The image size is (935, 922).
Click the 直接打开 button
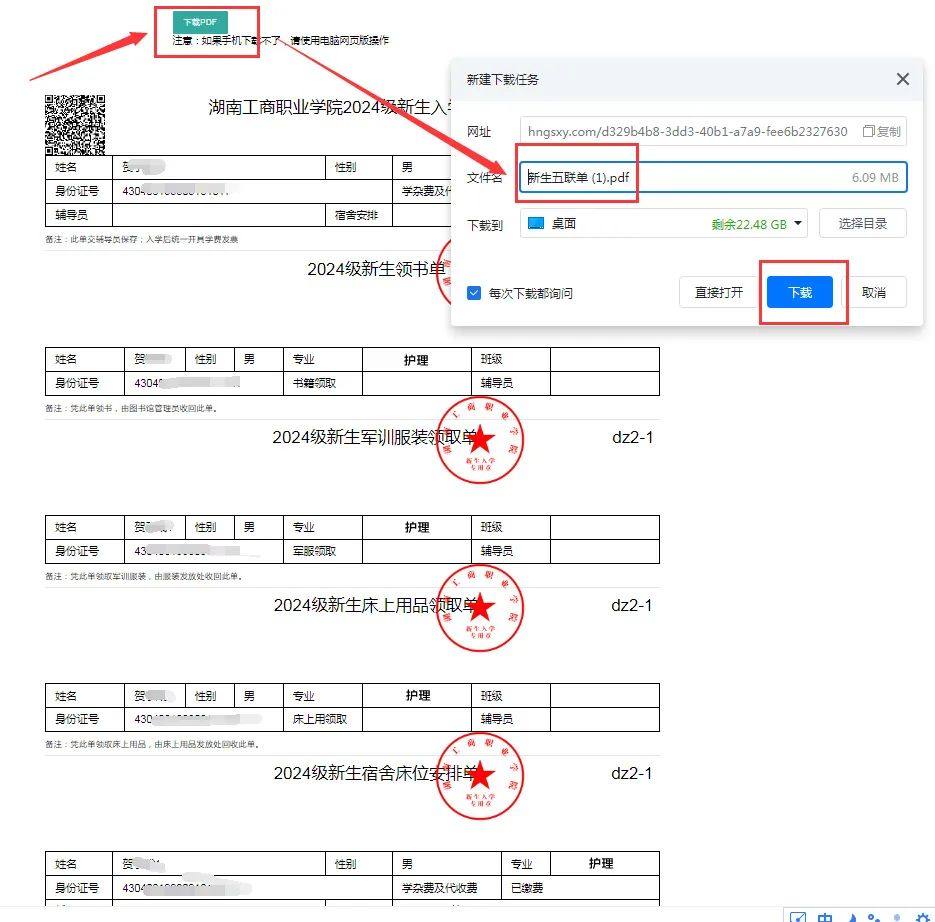[x=718, y=292]
